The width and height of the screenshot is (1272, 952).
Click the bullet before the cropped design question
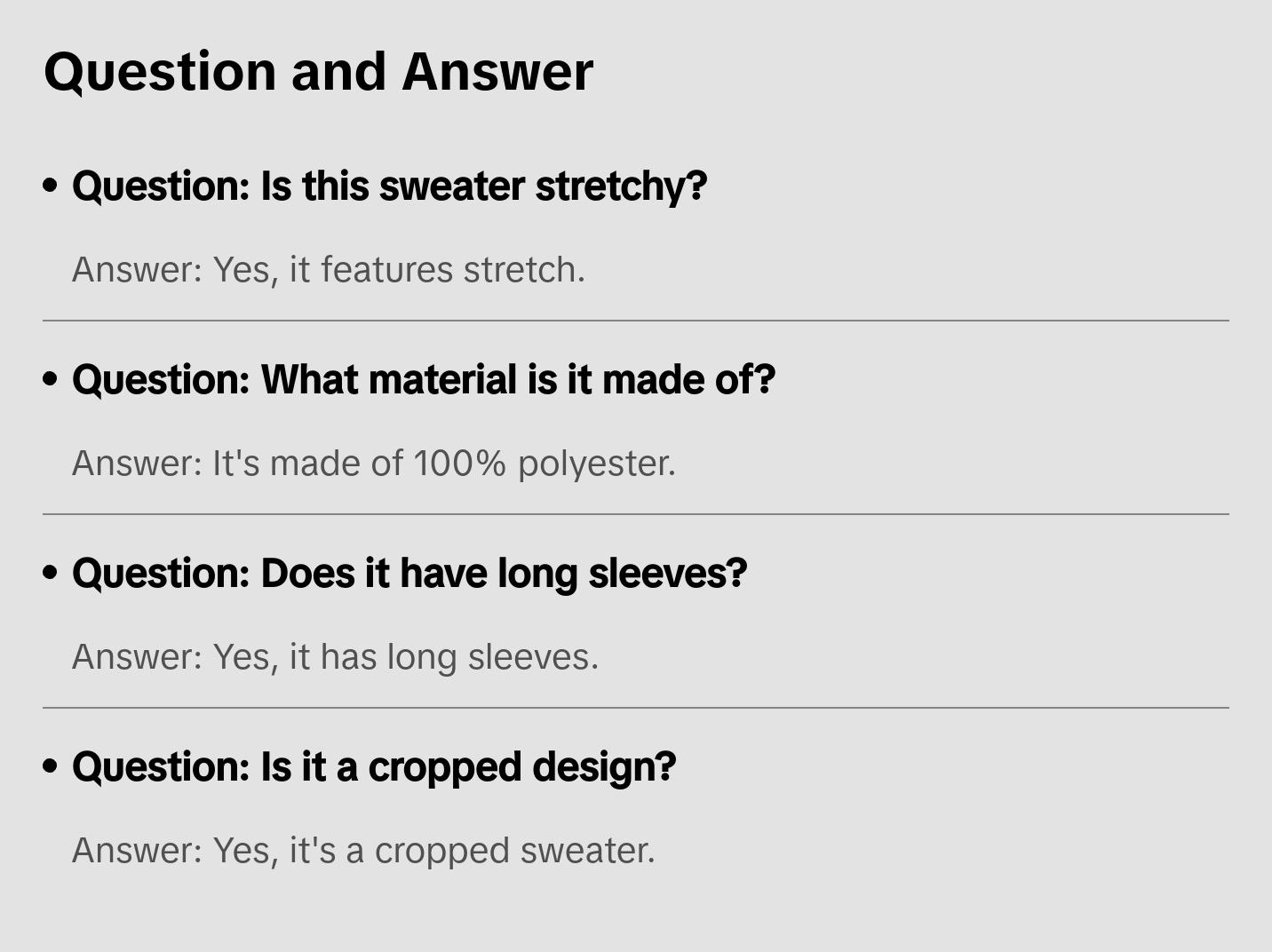(51, 766)
